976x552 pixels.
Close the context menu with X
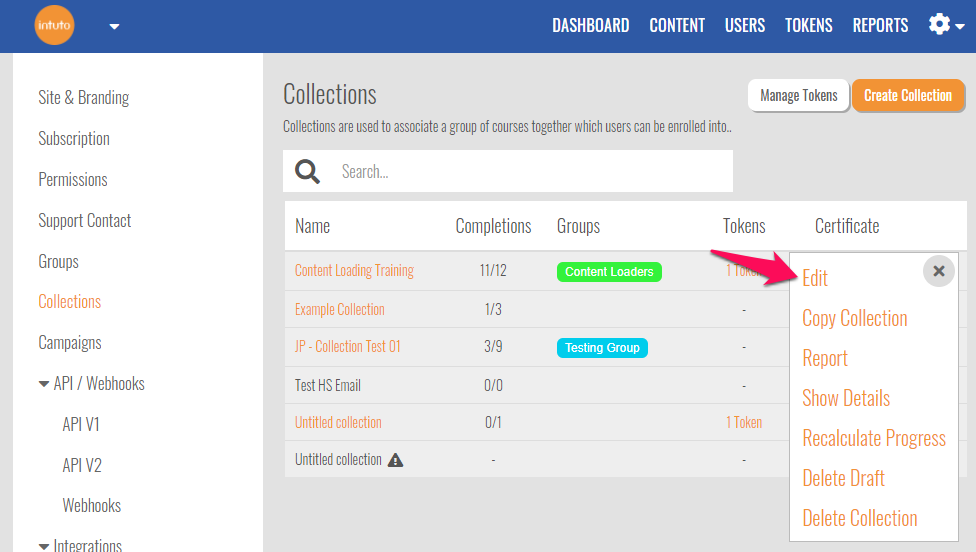[x=938, y=270]
